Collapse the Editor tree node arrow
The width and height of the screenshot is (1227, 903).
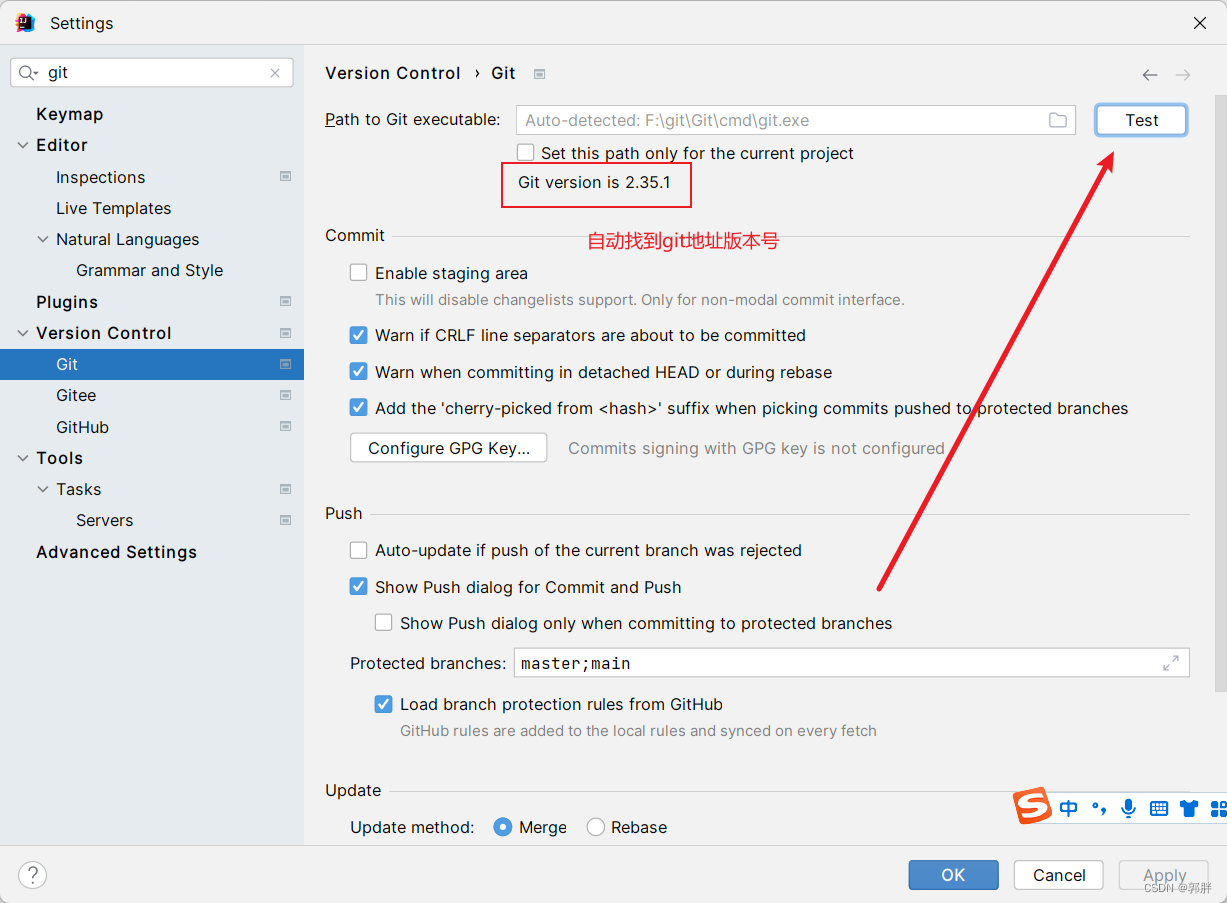[x=23, y=145]
